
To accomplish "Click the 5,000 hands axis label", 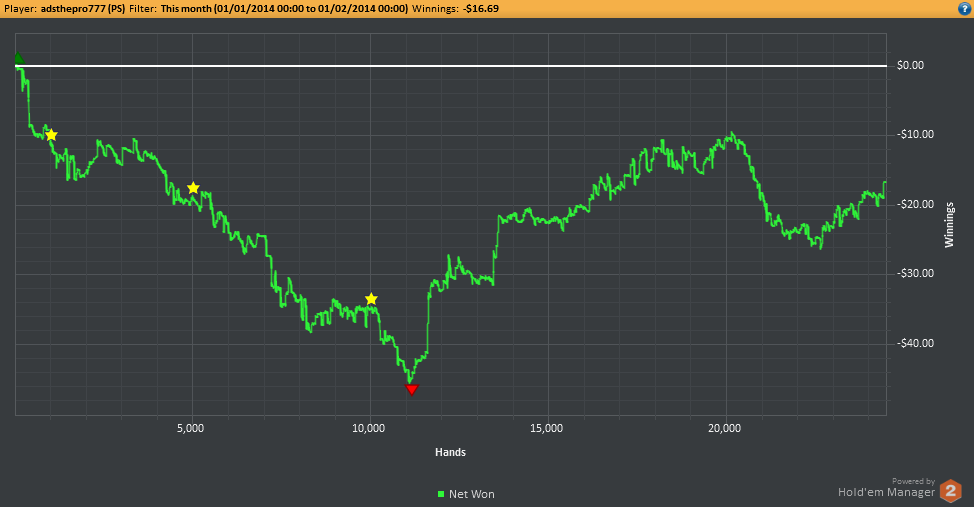I will pos(190,428).
